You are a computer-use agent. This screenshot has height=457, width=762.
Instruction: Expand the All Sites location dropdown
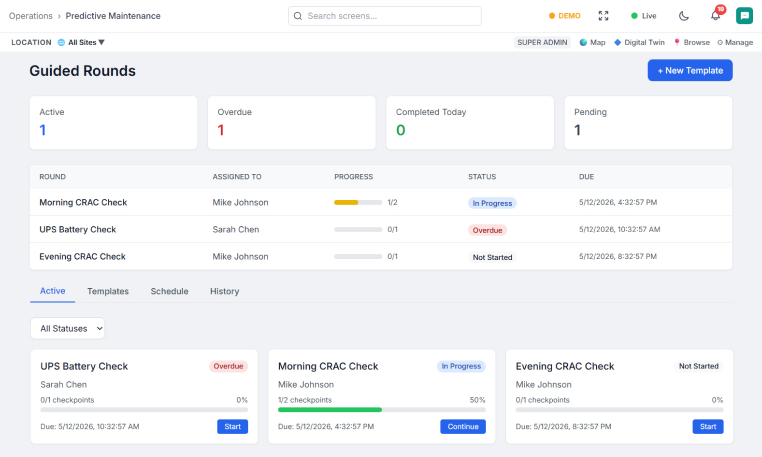coord(81,42)
